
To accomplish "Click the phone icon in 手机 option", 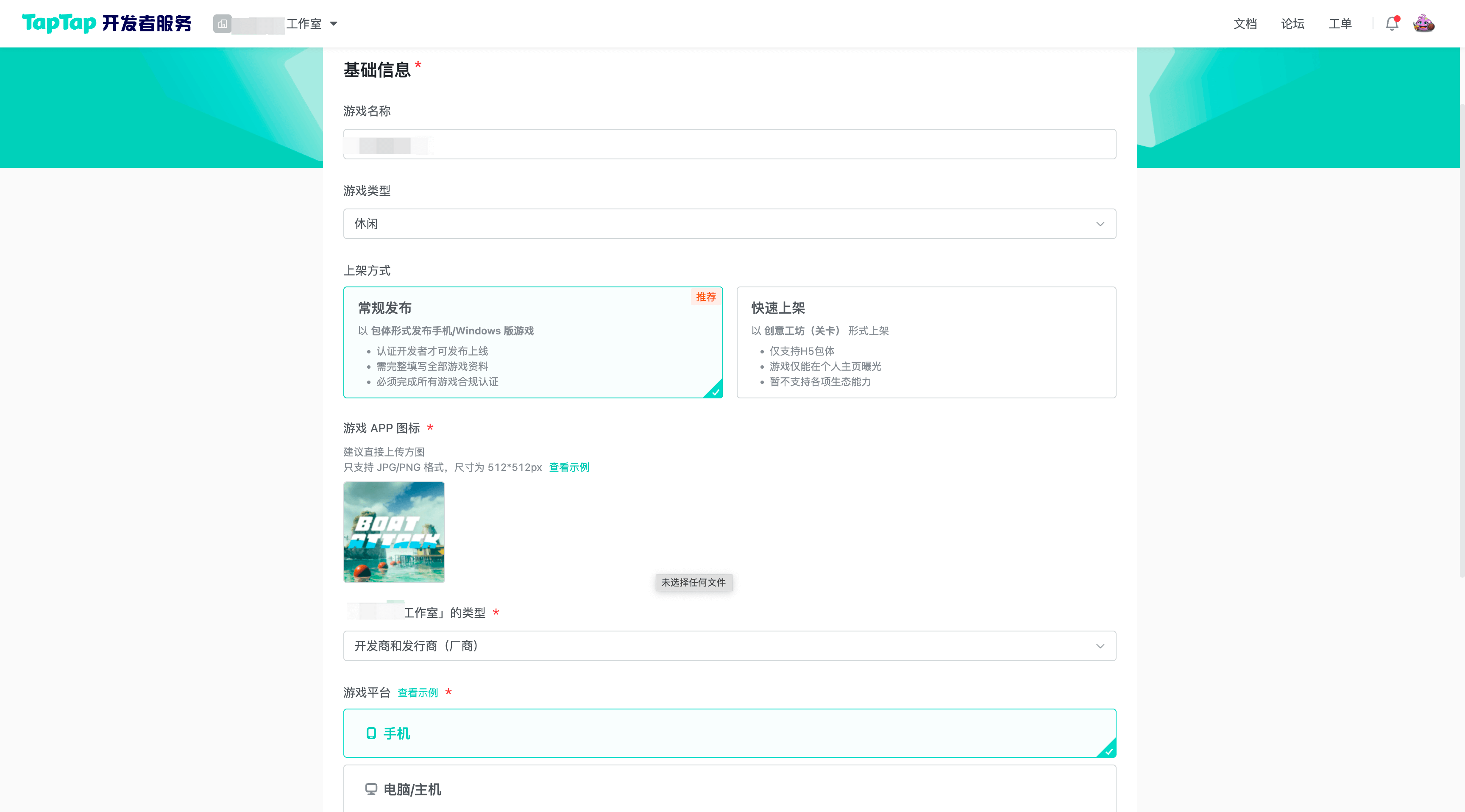I will [x=371, y=734].
